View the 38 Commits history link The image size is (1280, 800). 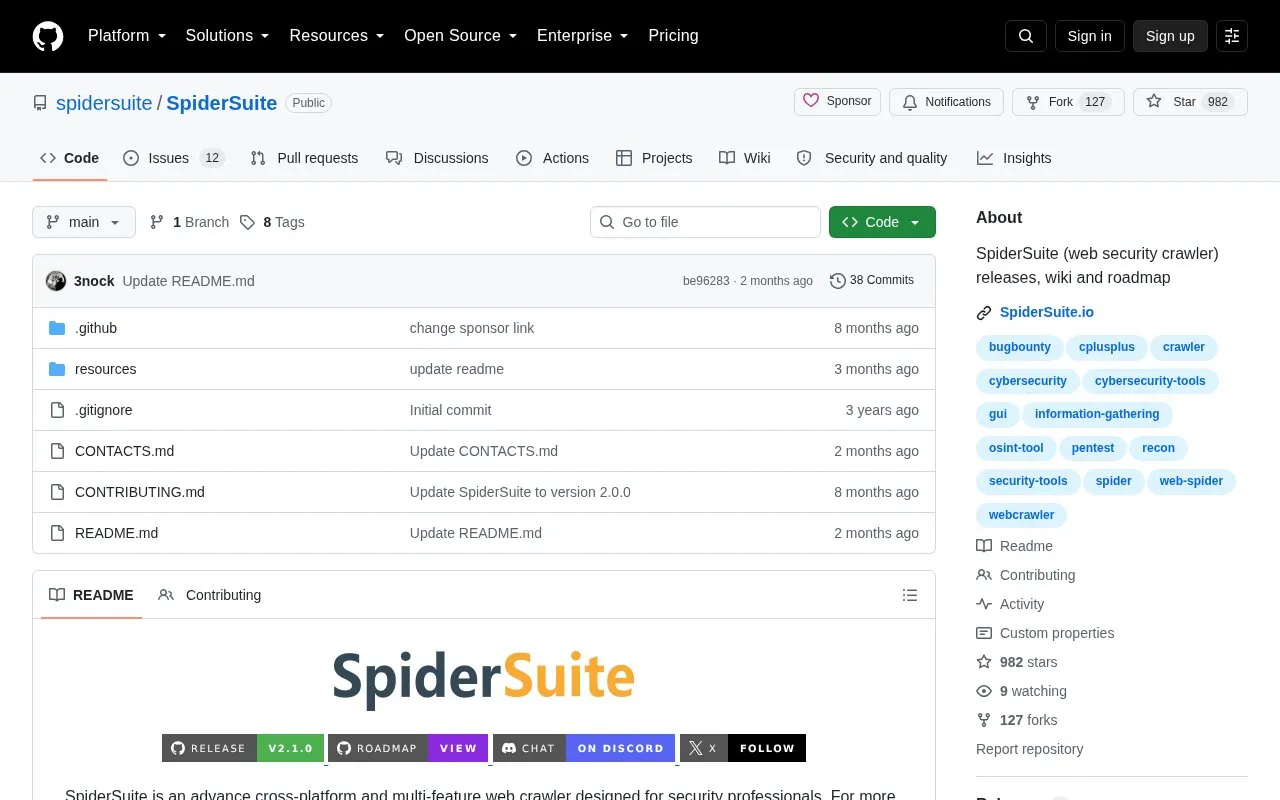(x=872, y=281)
